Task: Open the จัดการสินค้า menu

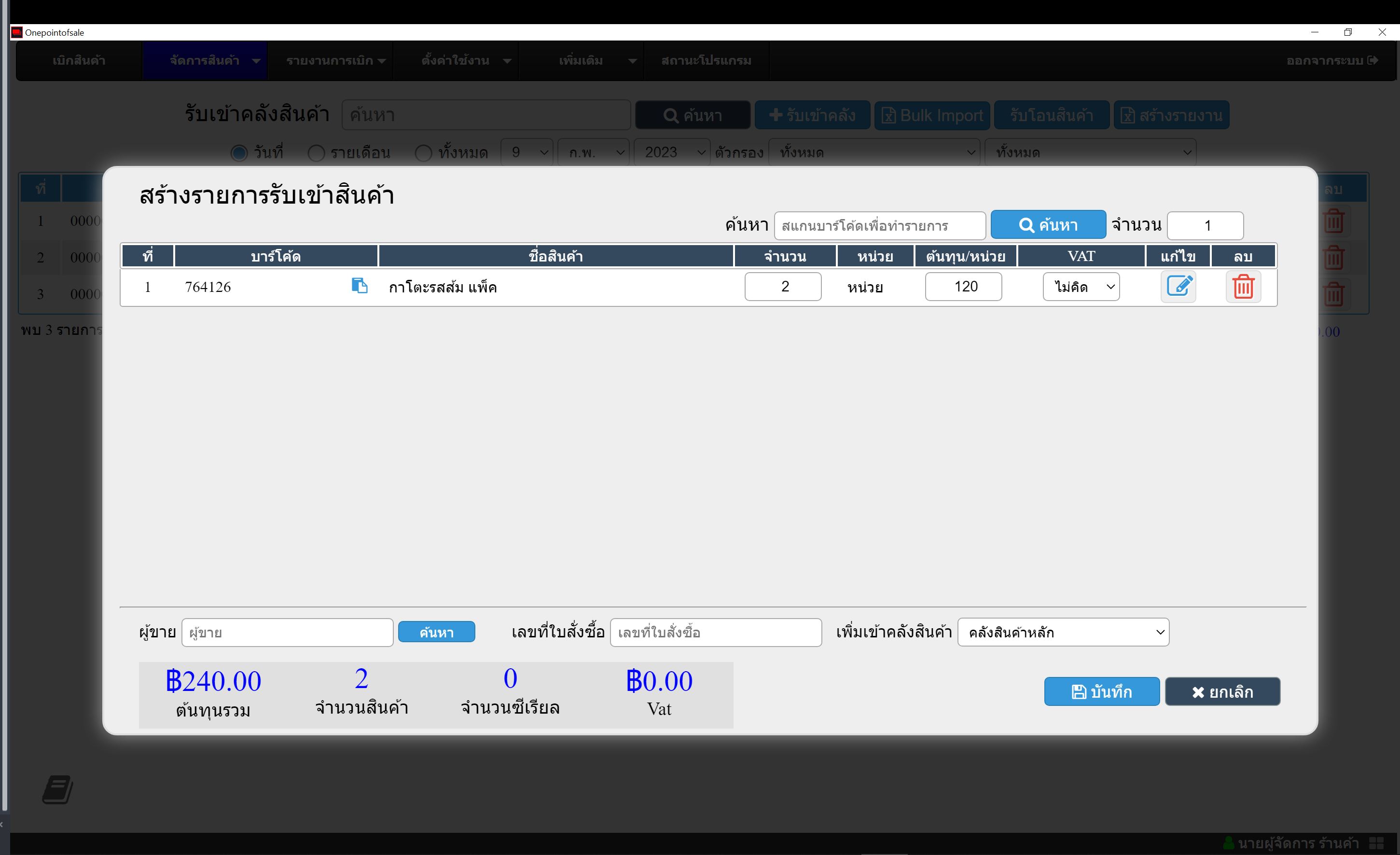Action: coord(205,60)
